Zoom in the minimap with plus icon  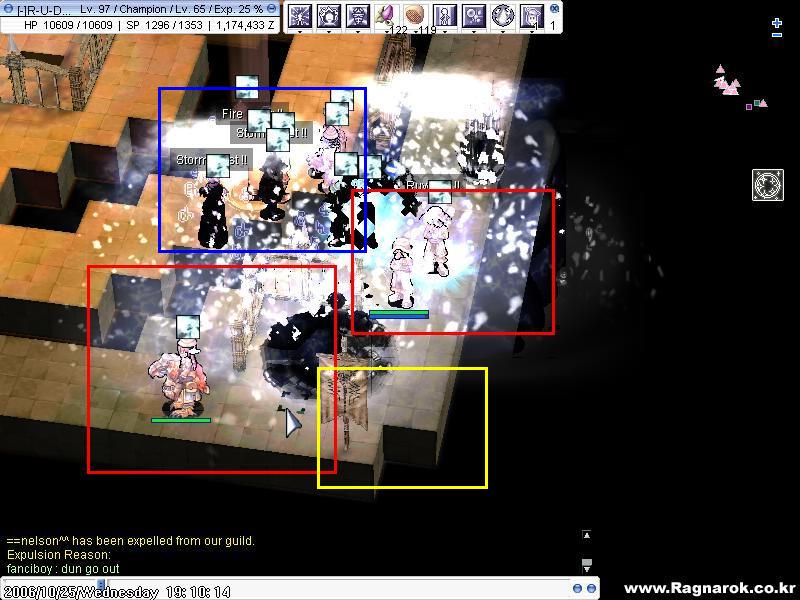coord(777,23)
